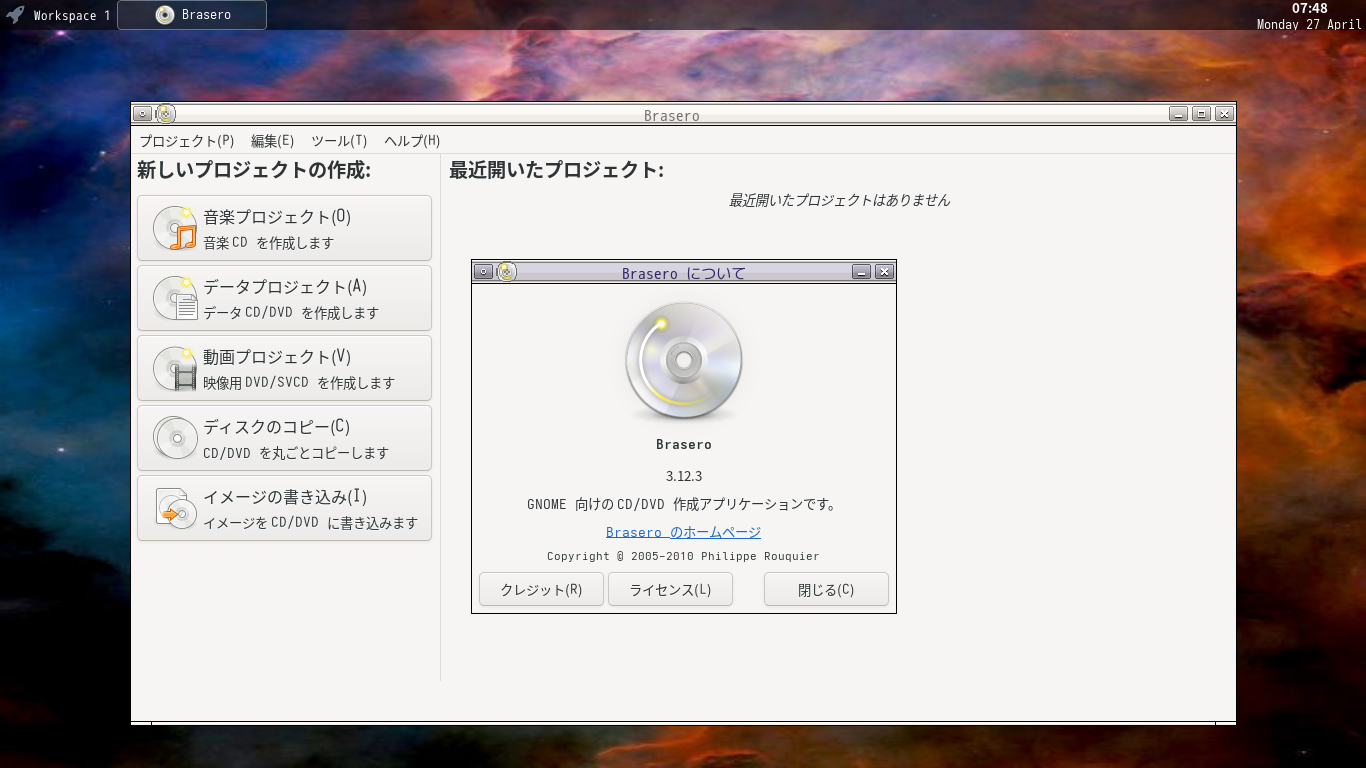Switch to Brasero in the taskbar
The width and height of the screenshot is (1366, 768).
coord(192,15)
